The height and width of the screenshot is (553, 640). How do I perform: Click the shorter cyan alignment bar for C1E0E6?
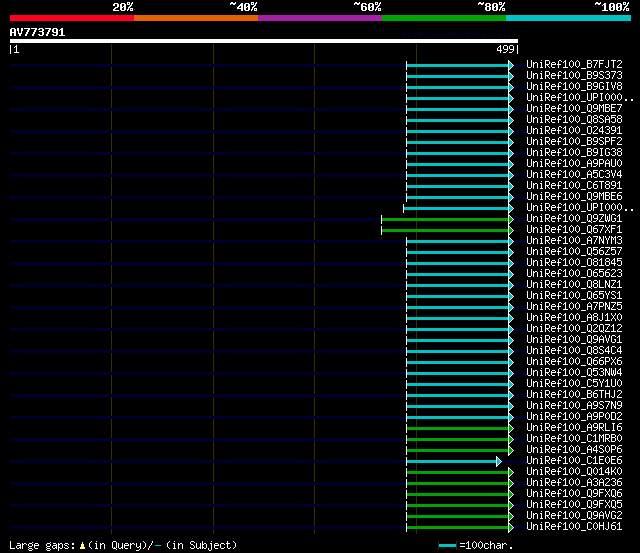point(453,462)
